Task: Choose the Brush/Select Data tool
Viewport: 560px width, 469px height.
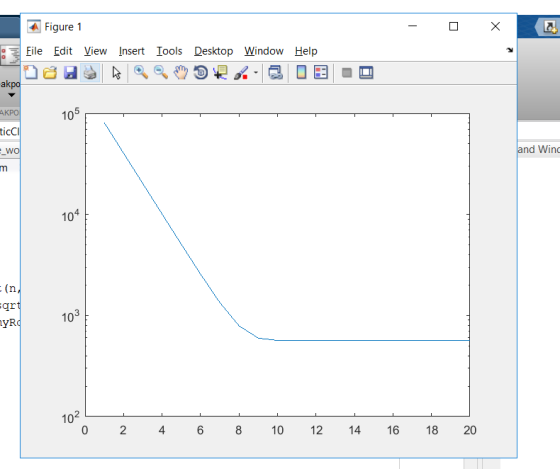Action: [x=241, y=73]
